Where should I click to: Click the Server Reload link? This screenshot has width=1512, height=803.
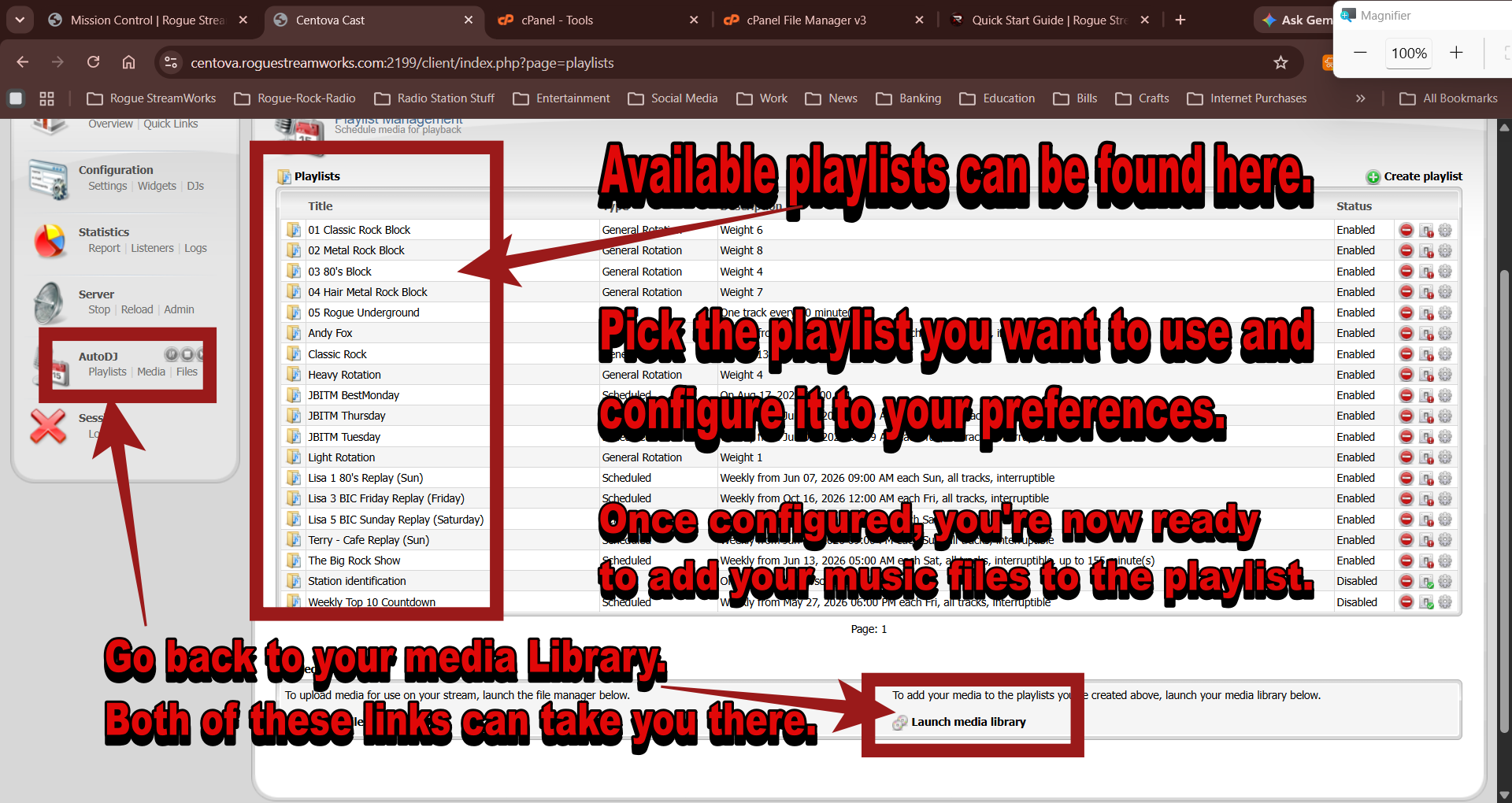137,309
